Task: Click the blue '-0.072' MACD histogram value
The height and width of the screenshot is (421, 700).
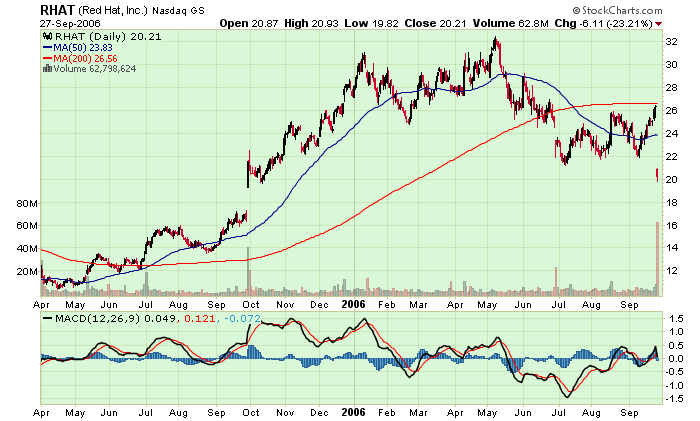Action: pyautogui.click(x=242, y=319)
